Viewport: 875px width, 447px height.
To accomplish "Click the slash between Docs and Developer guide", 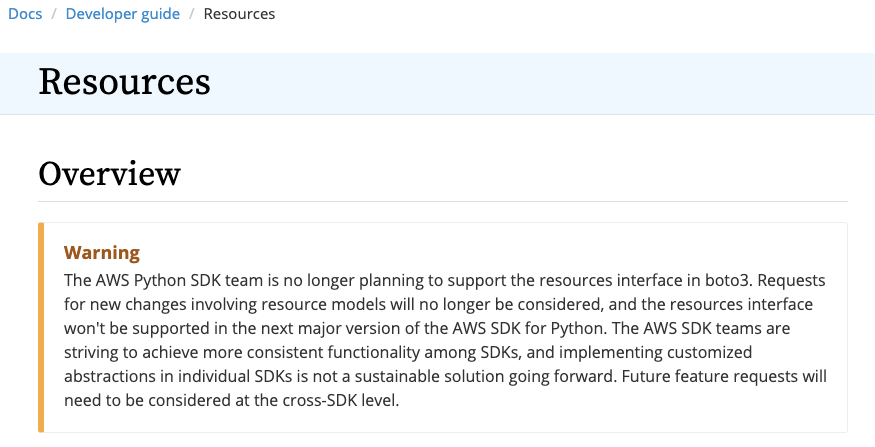I will point(54,14).
